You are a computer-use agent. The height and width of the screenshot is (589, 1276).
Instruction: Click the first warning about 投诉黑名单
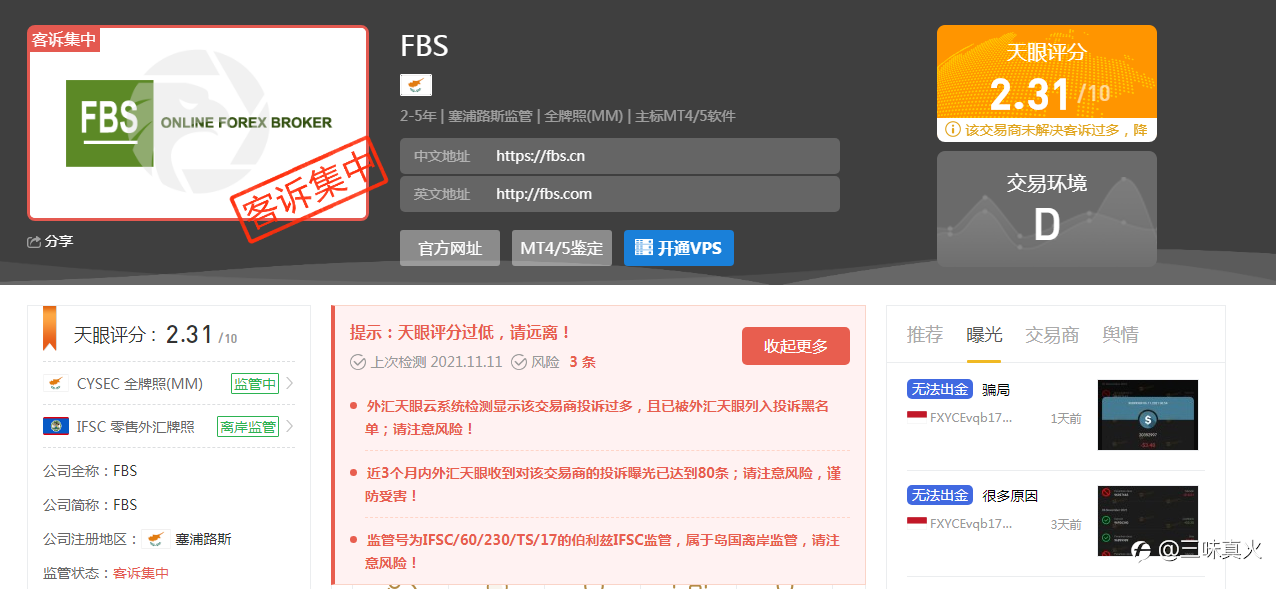point(598,418)
